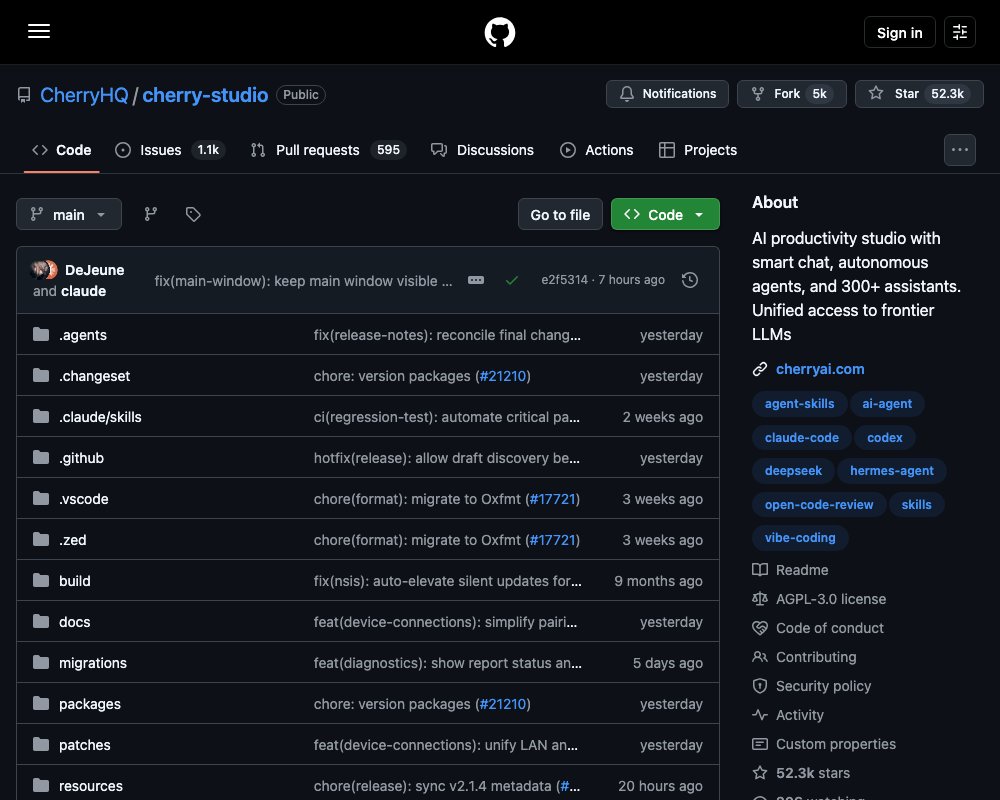Select the skills topic tag
Screen dimensions: 1000x800
[916, 505]
